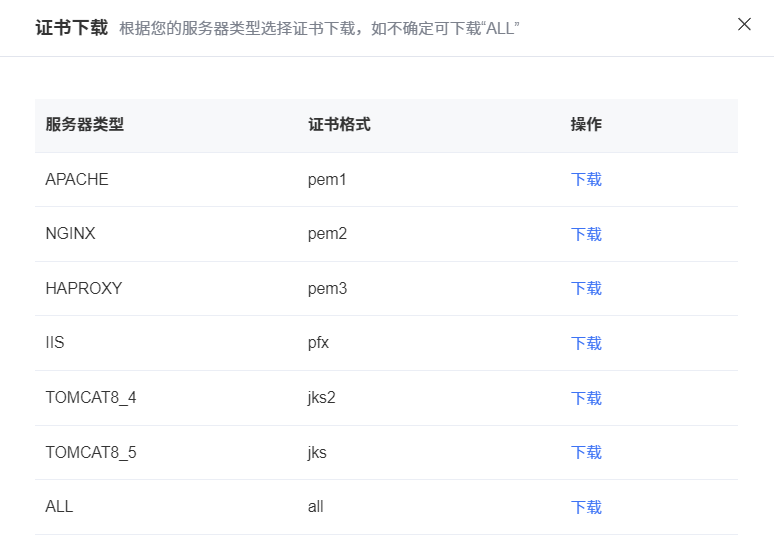Close the certificate download dialog

744,24
